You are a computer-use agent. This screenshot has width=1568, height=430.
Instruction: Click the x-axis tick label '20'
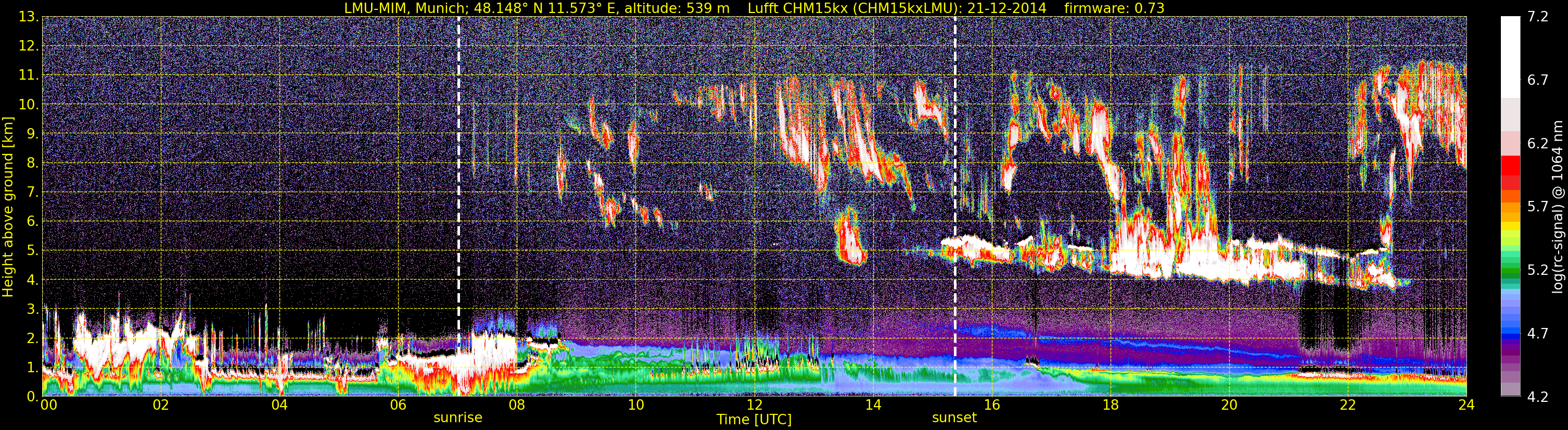pos(1228,406)
